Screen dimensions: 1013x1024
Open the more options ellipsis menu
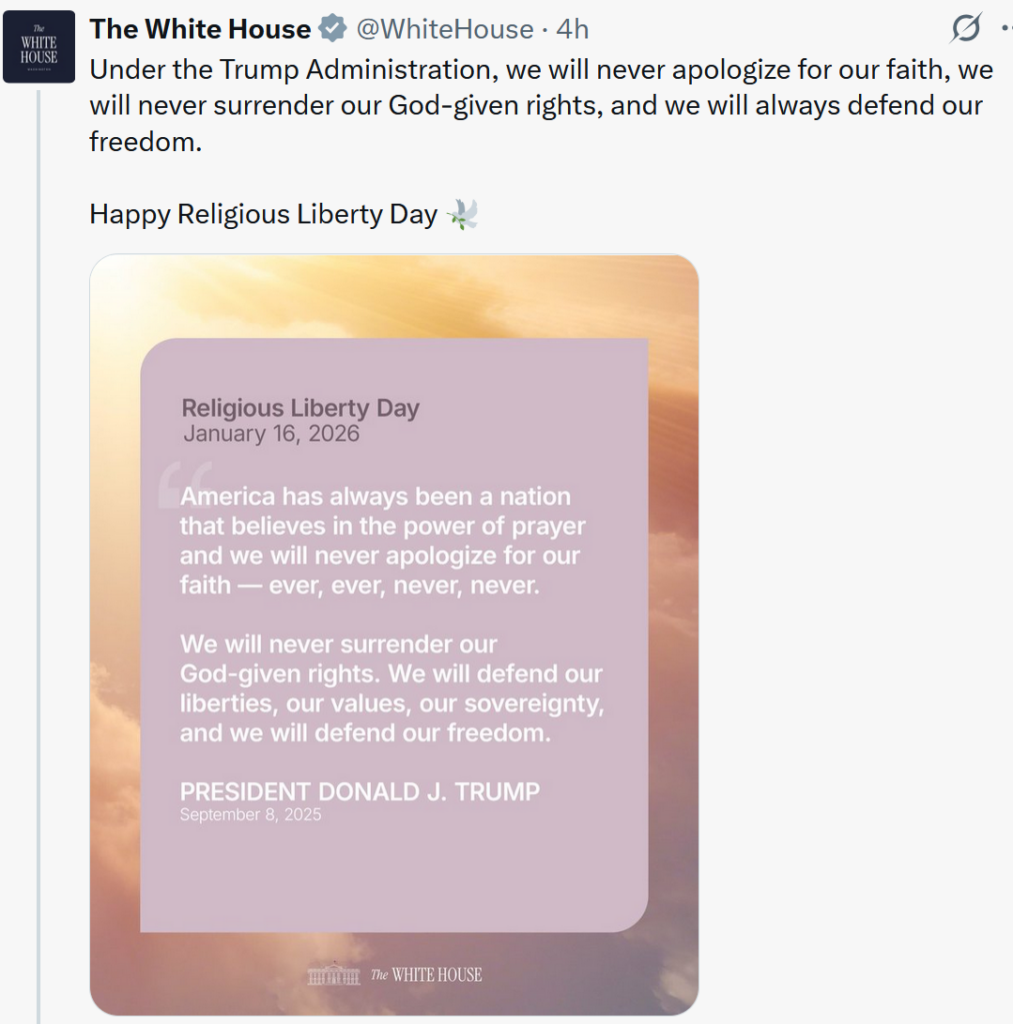[x=1006, y=28]
